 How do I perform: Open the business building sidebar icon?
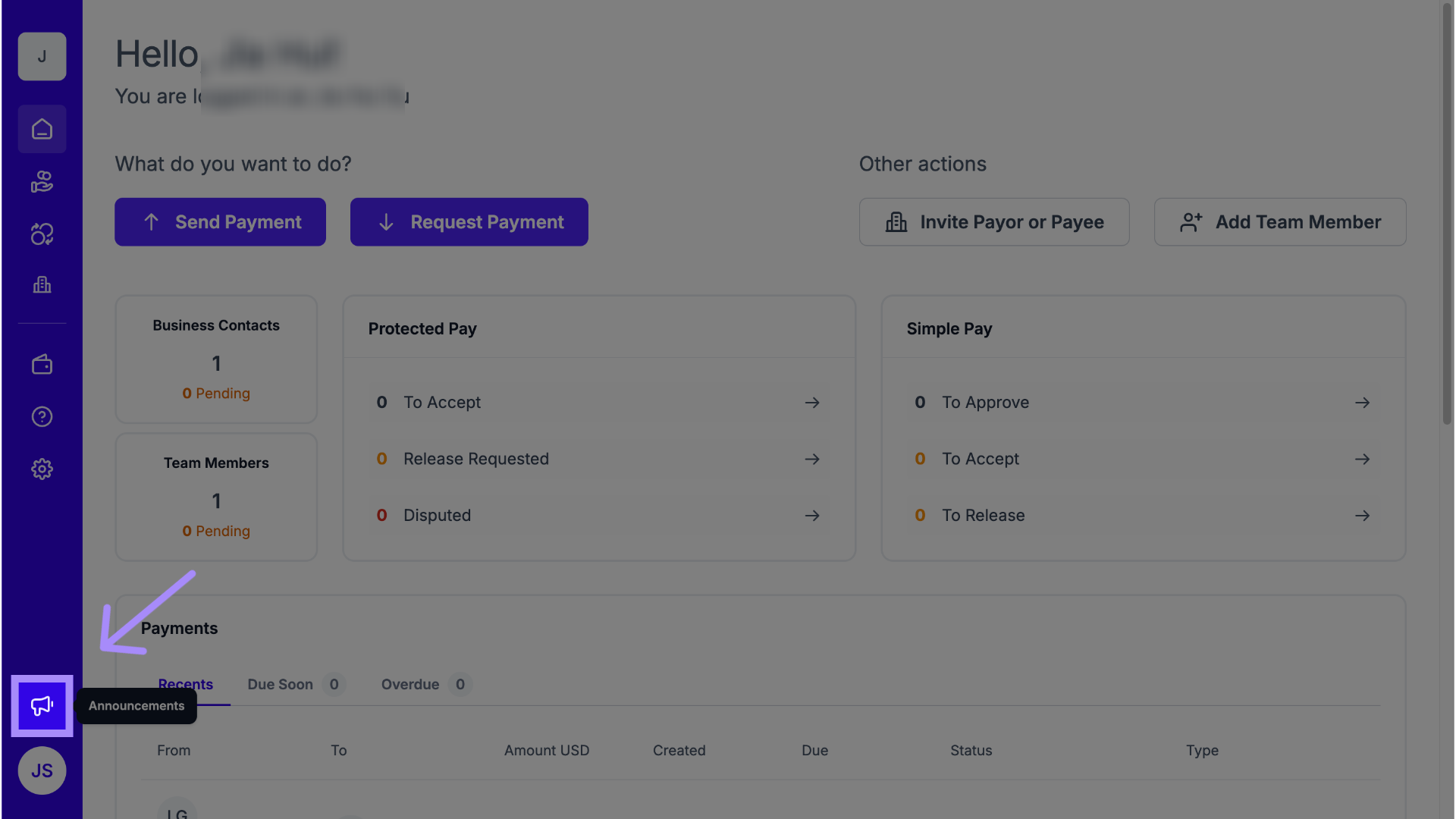coord(42,285)
